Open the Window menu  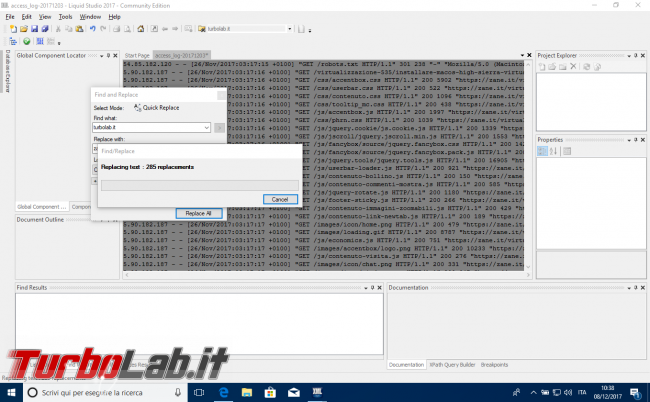point(90,17)
